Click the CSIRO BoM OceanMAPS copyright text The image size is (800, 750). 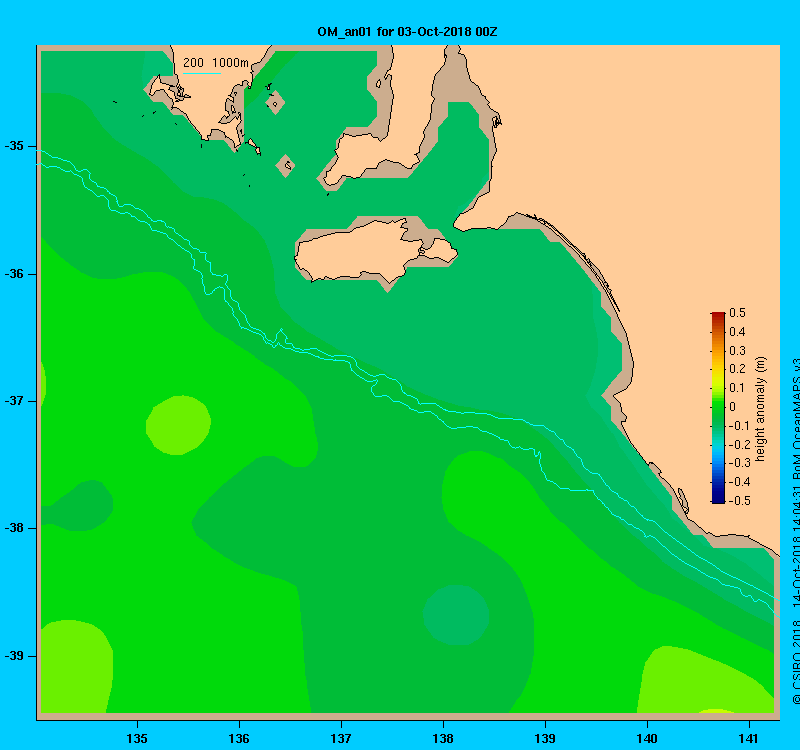tap(795, 531)
